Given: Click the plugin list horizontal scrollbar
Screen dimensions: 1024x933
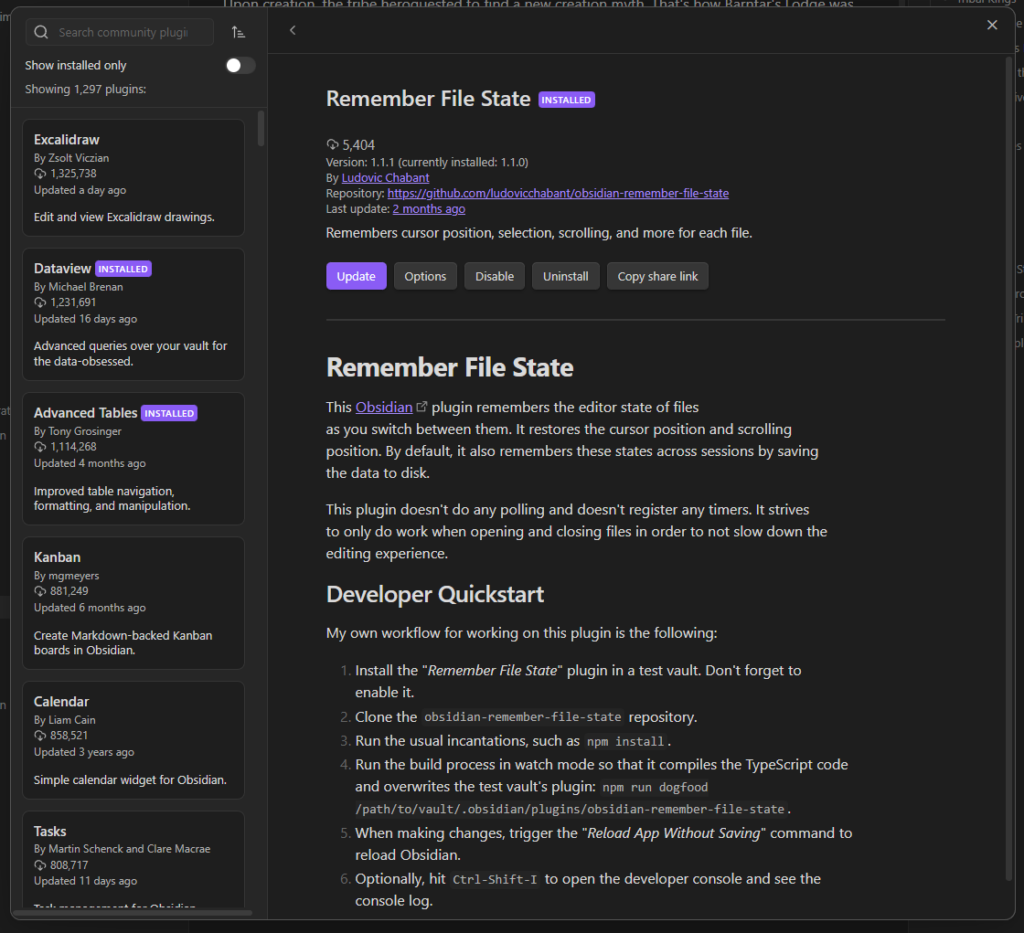Looking at the screenshot, I should pos(133,913).
